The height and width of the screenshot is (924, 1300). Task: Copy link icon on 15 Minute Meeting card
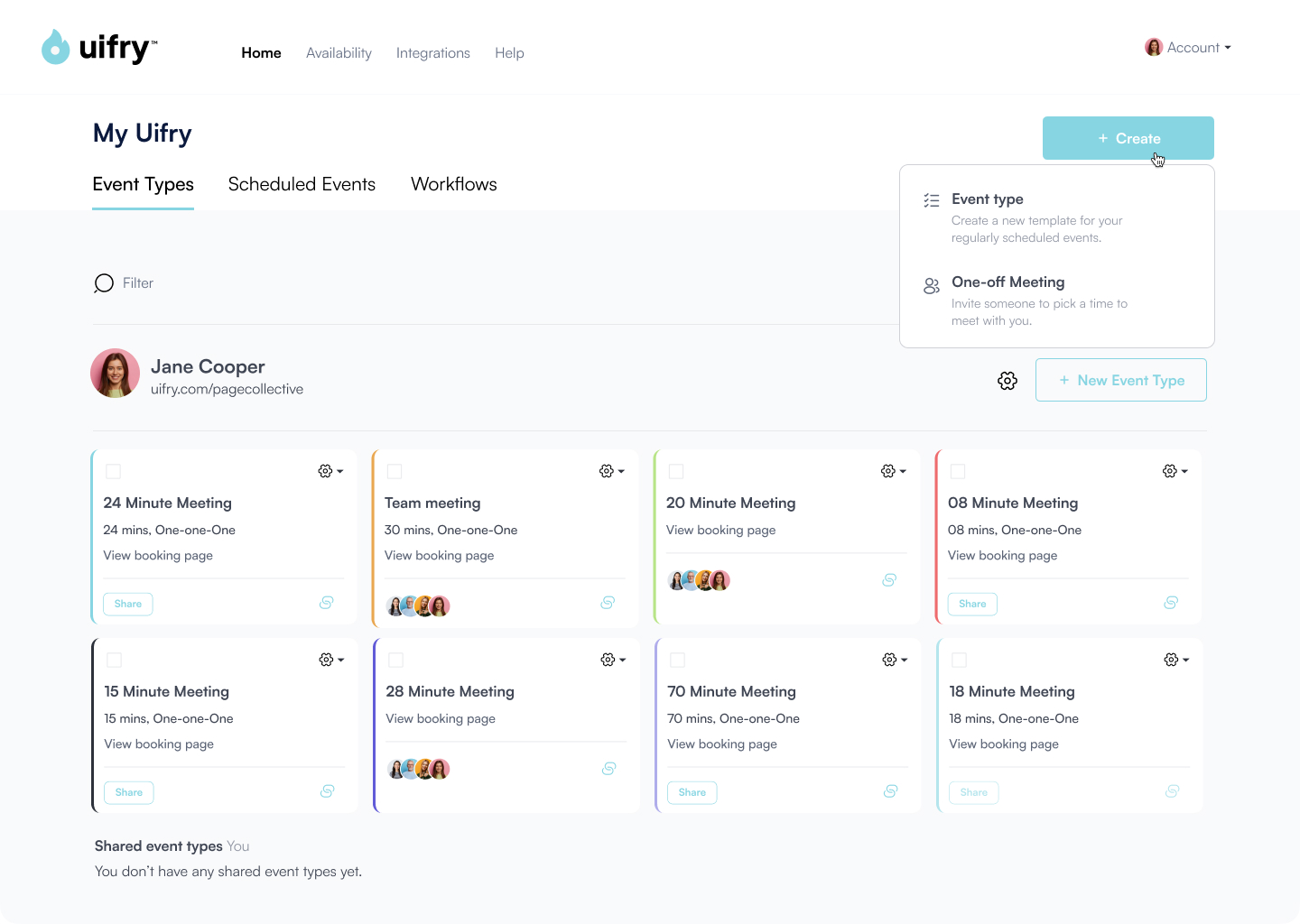(328, 791)
